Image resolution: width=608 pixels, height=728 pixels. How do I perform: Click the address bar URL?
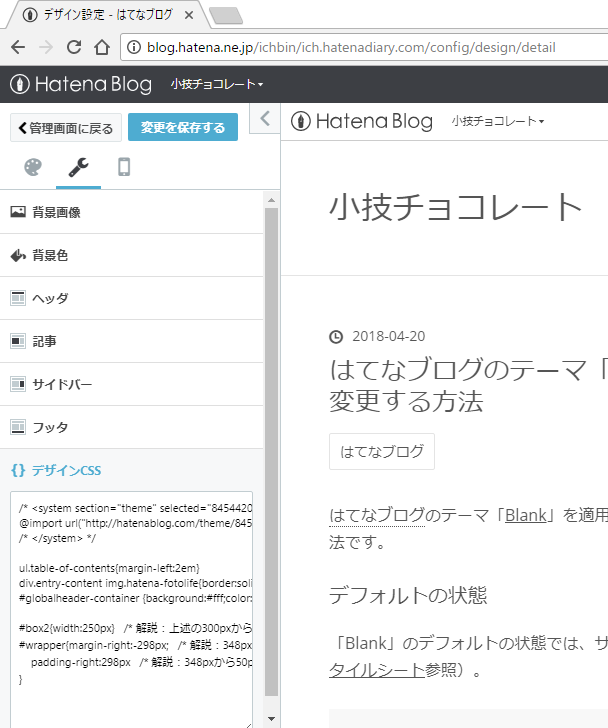point(351,47)
